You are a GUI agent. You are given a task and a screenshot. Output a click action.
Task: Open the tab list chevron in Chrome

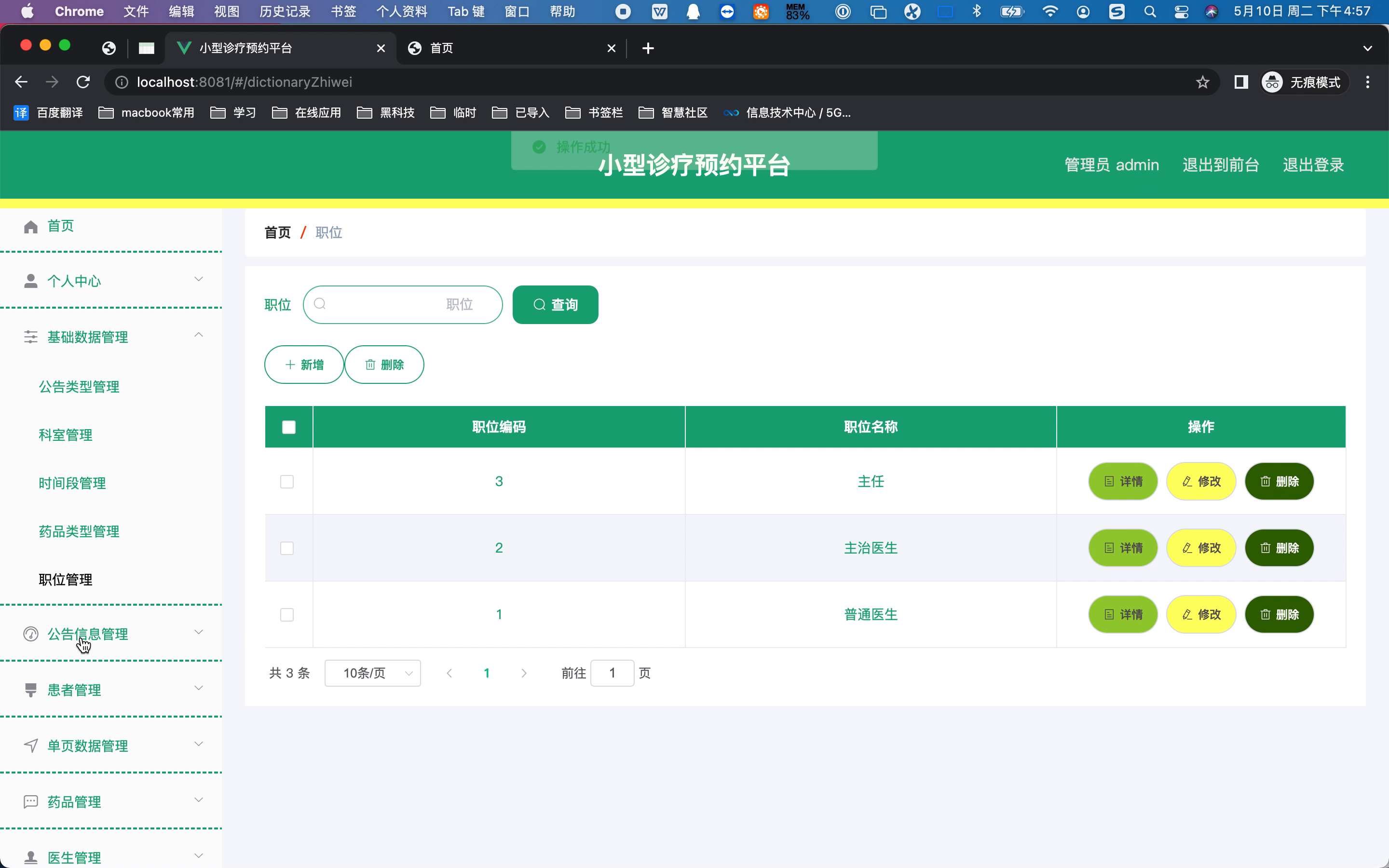[x=1368, y=48]
